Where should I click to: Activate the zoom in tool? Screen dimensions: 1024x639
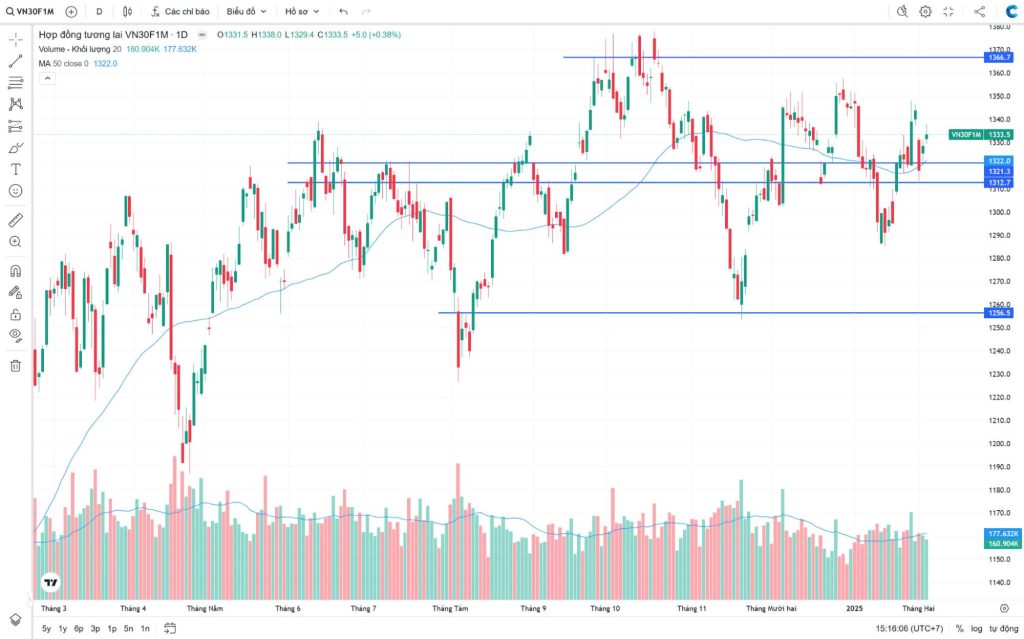pyautogui.click(x=15, y=241)
